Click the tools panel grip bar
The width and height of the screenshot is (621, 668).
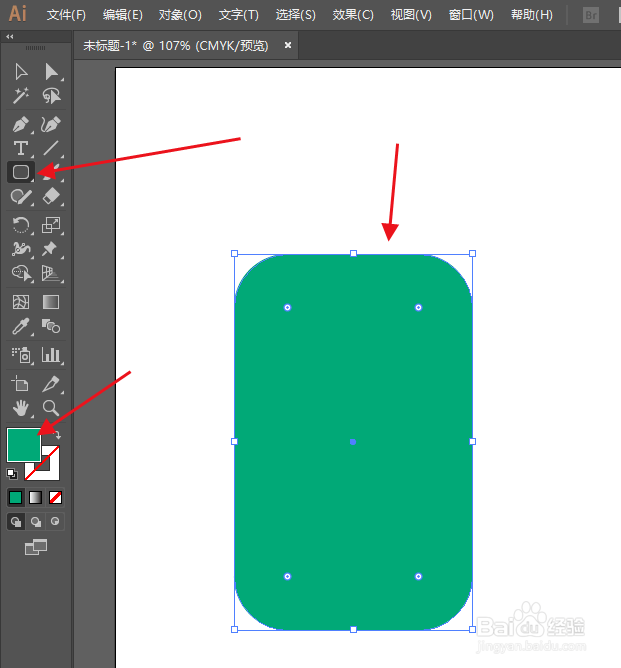tap(35, 48)
